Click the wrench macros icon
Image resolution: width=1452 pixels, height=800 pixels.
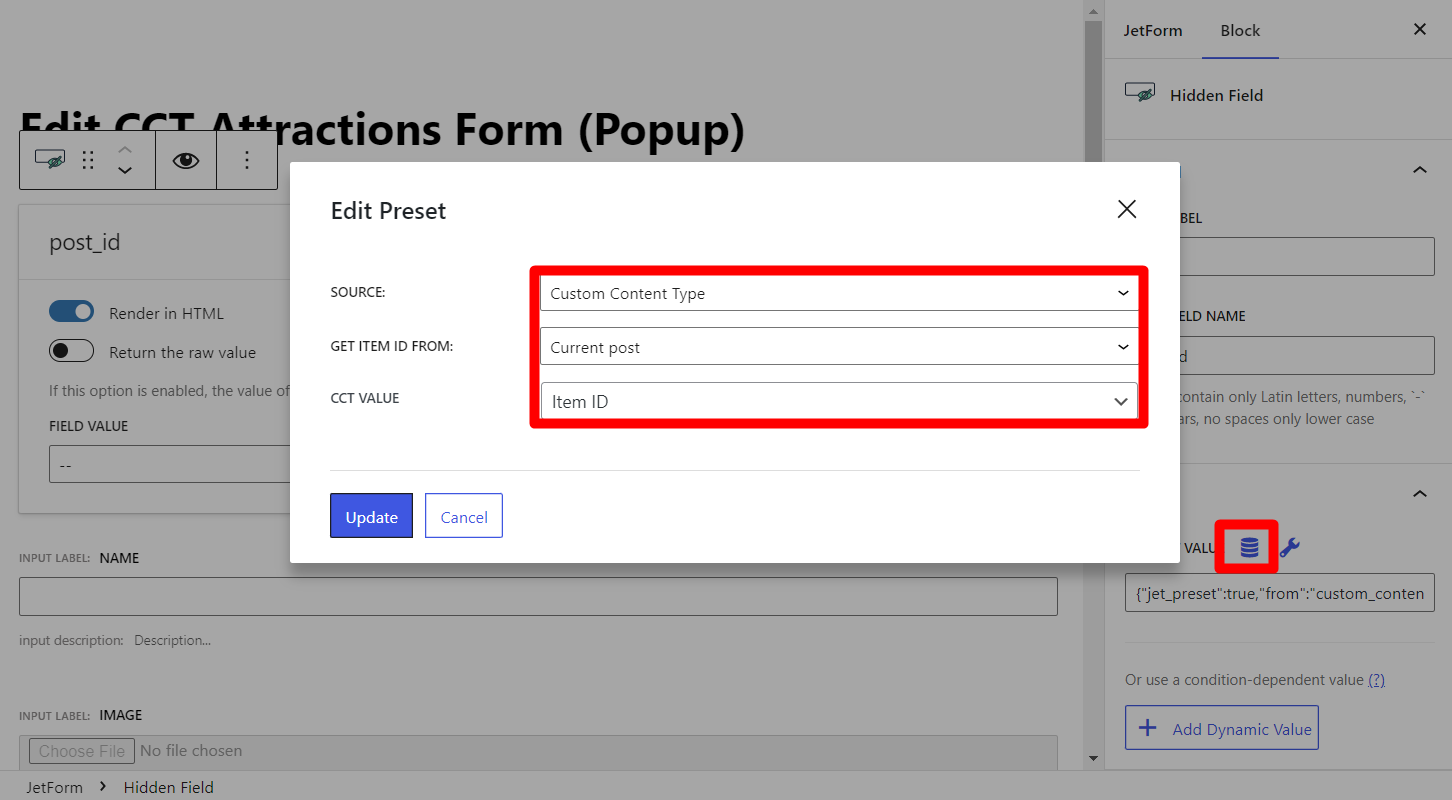pyautogui.click(x=1290, y=547)
